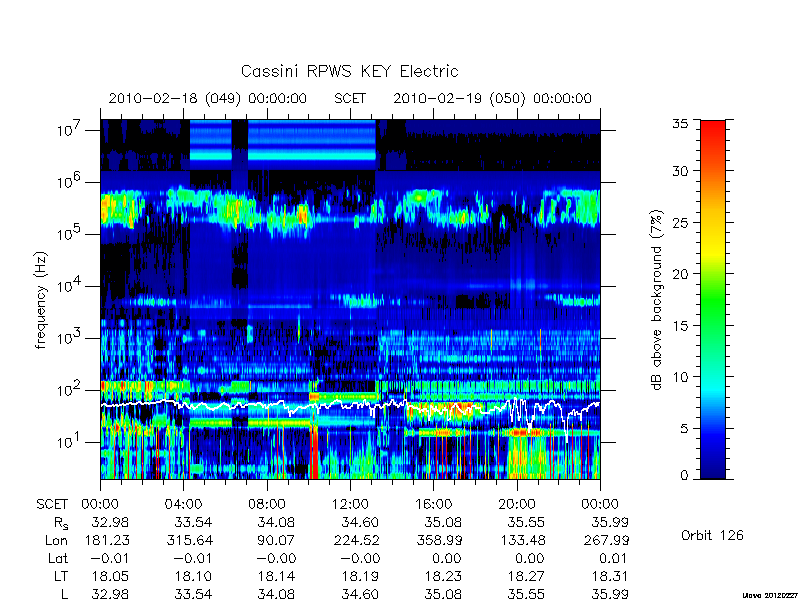
Task: Click the dark blue bottom of the colorbar
Action: 713,467
